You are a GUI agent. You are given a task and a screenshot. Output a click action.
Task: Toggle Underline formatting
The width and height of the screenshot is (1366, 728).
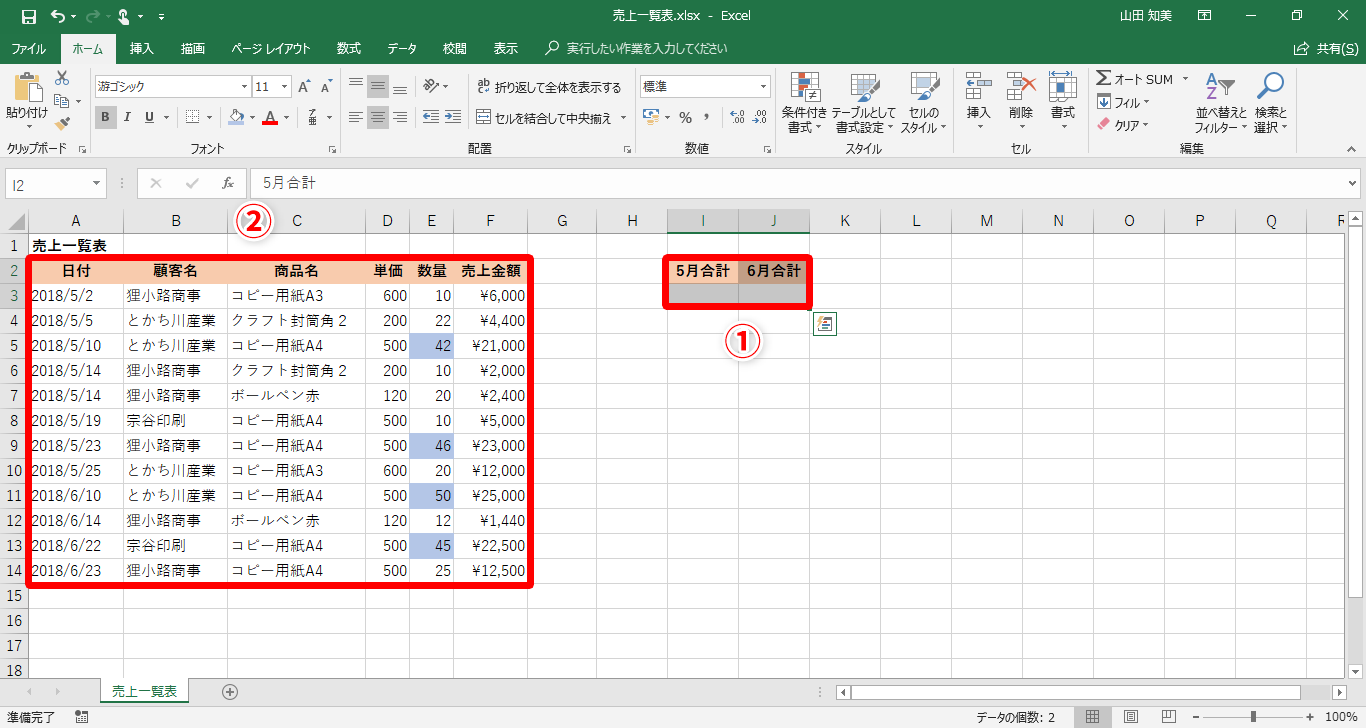tap(150, 117)
